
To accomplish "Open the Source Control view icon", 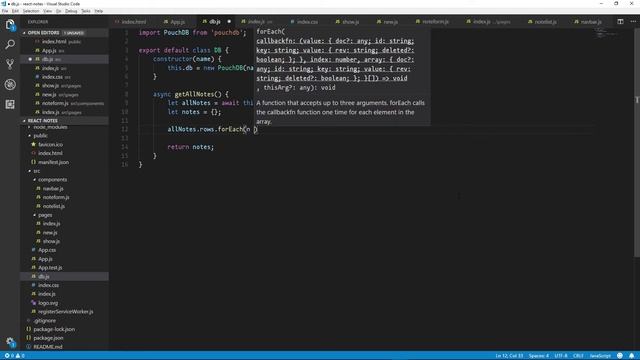I will click(x=10, y=64).
